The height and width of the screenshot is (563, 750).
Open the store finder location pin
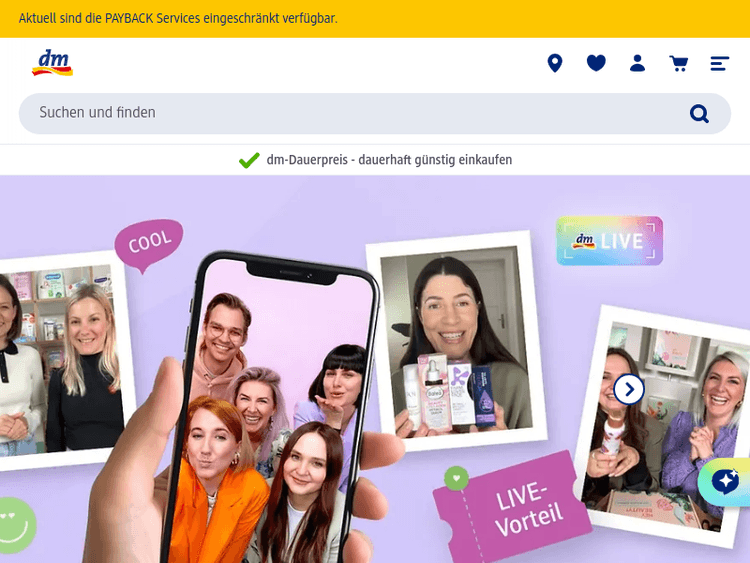pos(555,63)
